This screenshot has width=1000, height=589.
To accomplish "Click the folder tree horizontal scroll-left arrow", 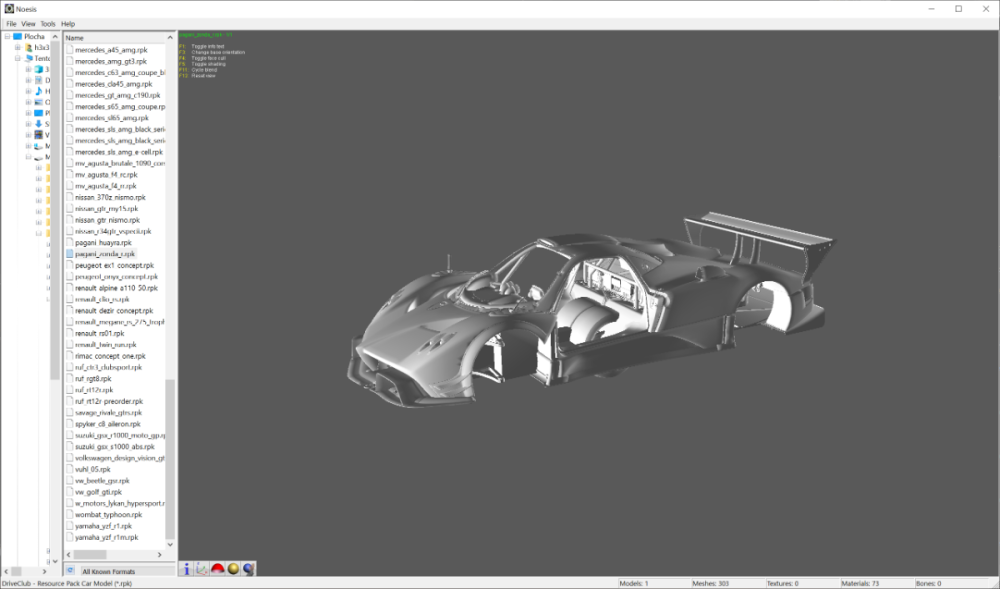I will click(x=6, y=571).
